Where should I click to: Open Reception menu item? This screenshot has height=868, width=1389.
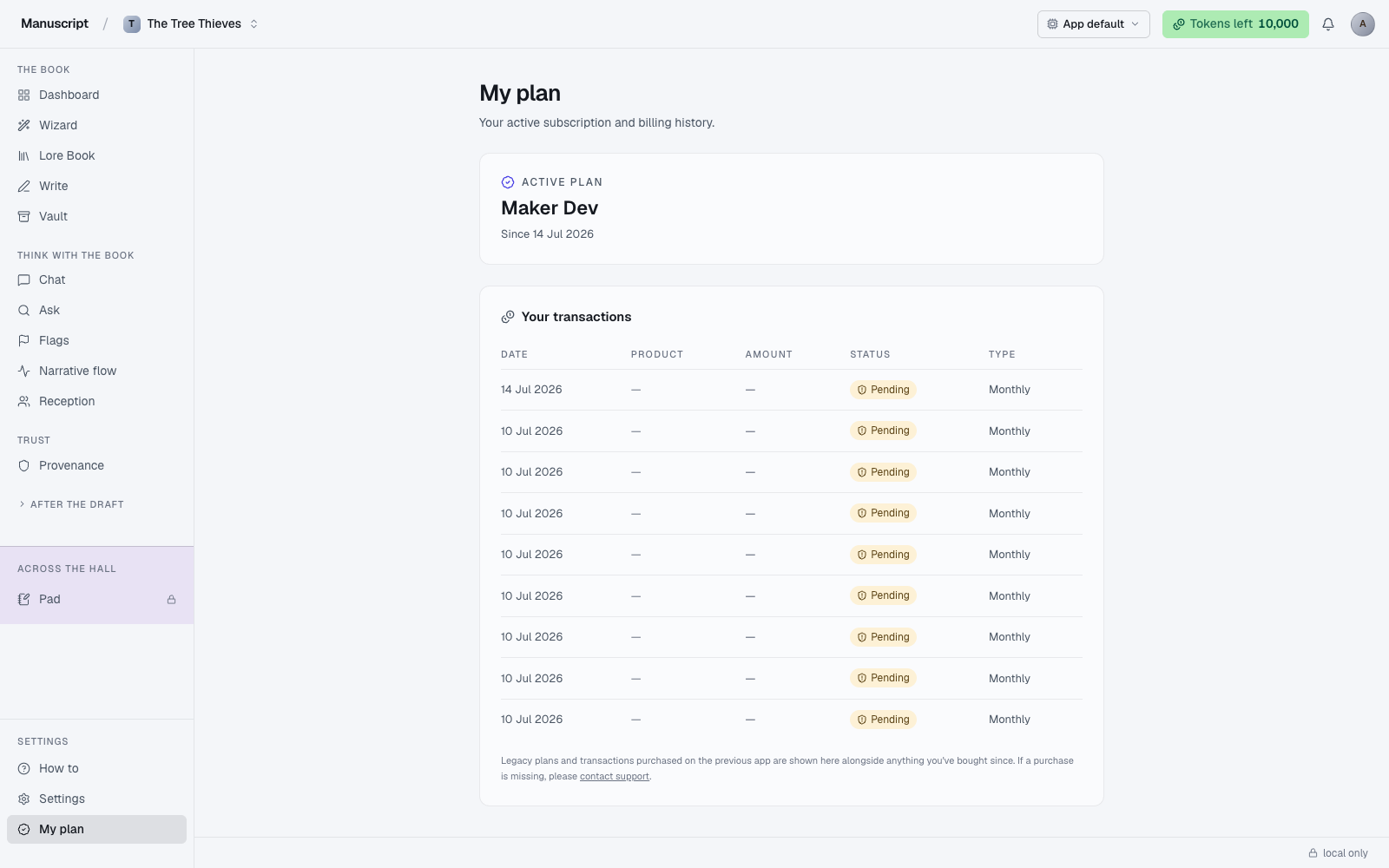[x=96, y=402]
